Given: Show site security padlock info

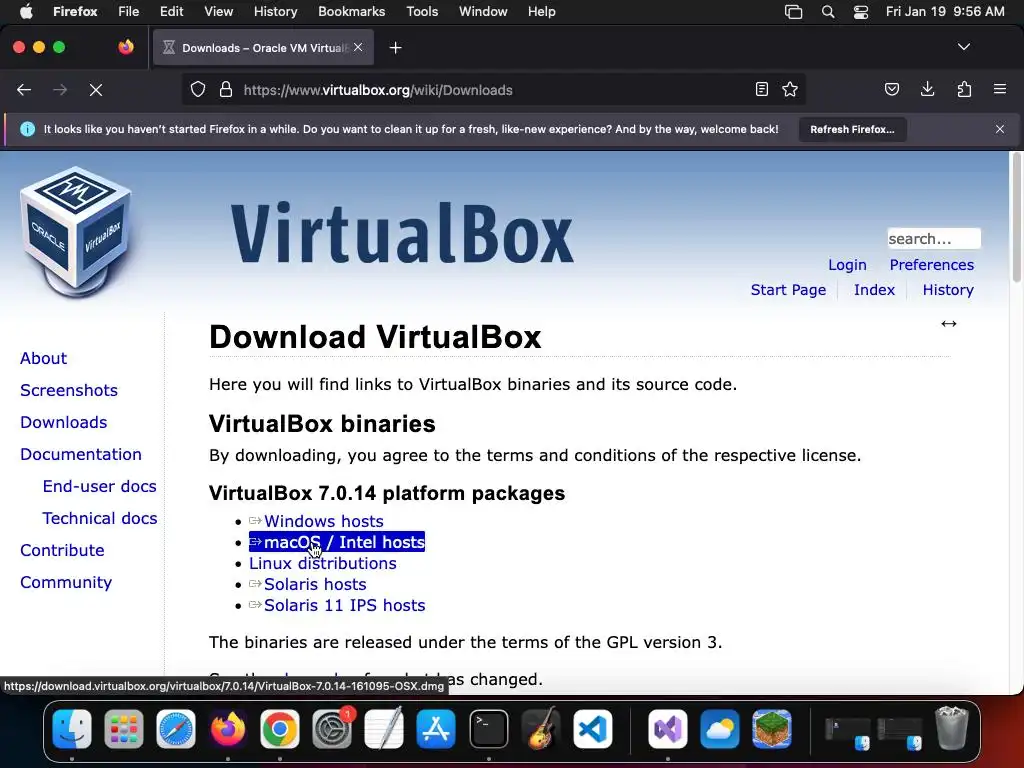Looking at the screenshot, I should [226, 89].
